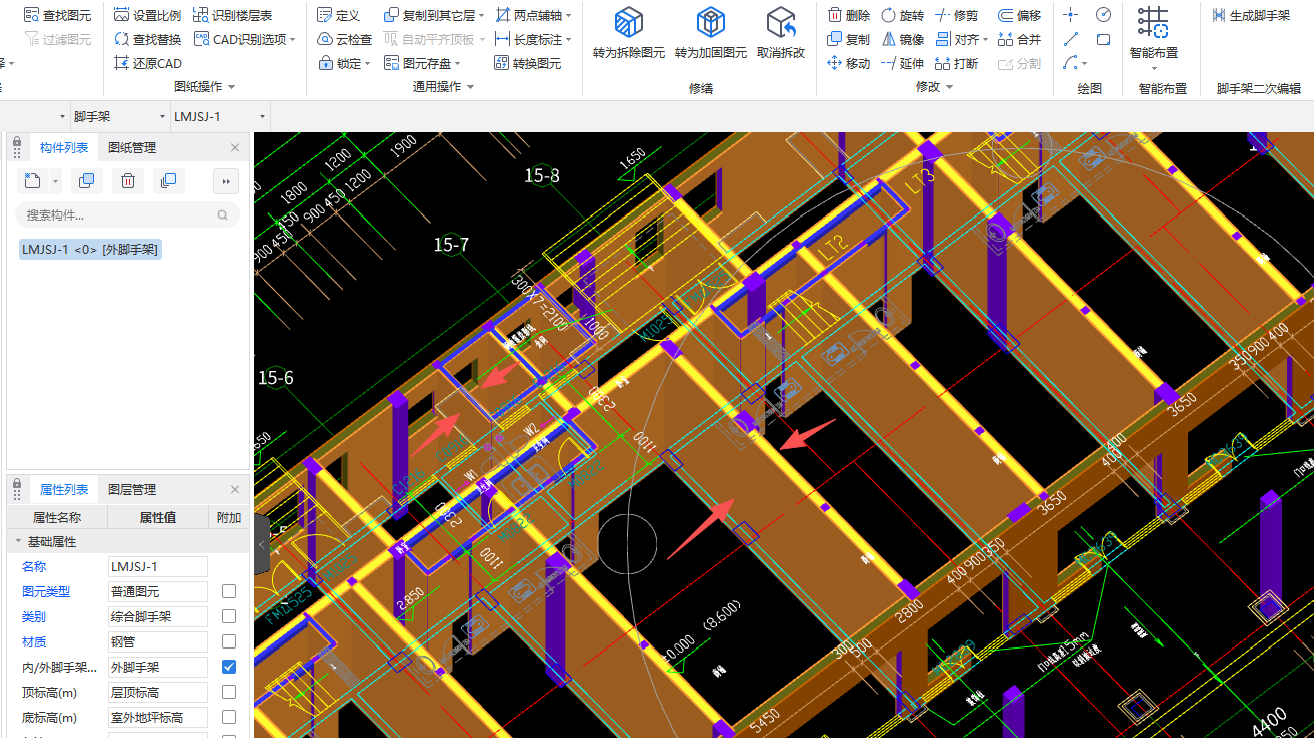Viewport: 1314px width, 738px height.
Task: Choose the straight line drawing tool
Action: [x=1071, y=39]
